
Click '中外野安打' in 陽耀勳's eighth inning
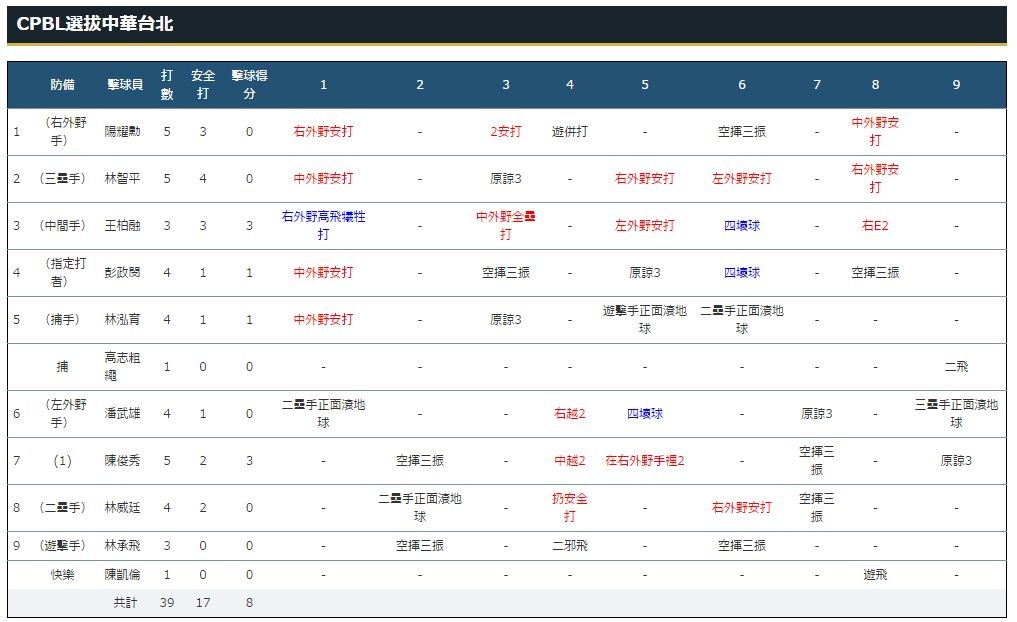tap(875, 132)
